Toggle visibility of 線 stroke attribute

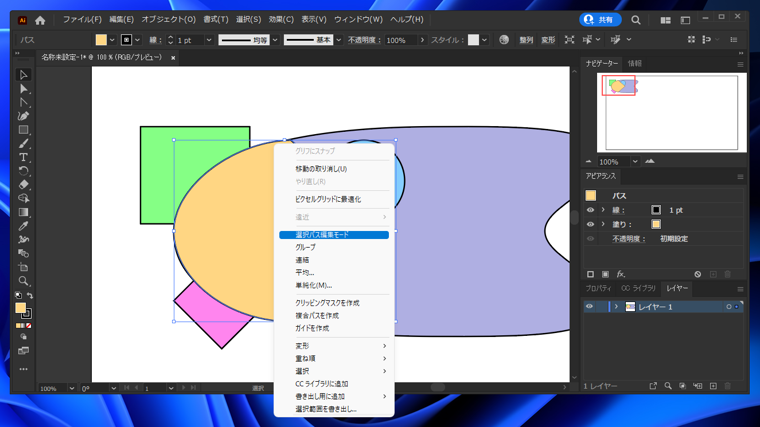(590, 211)
